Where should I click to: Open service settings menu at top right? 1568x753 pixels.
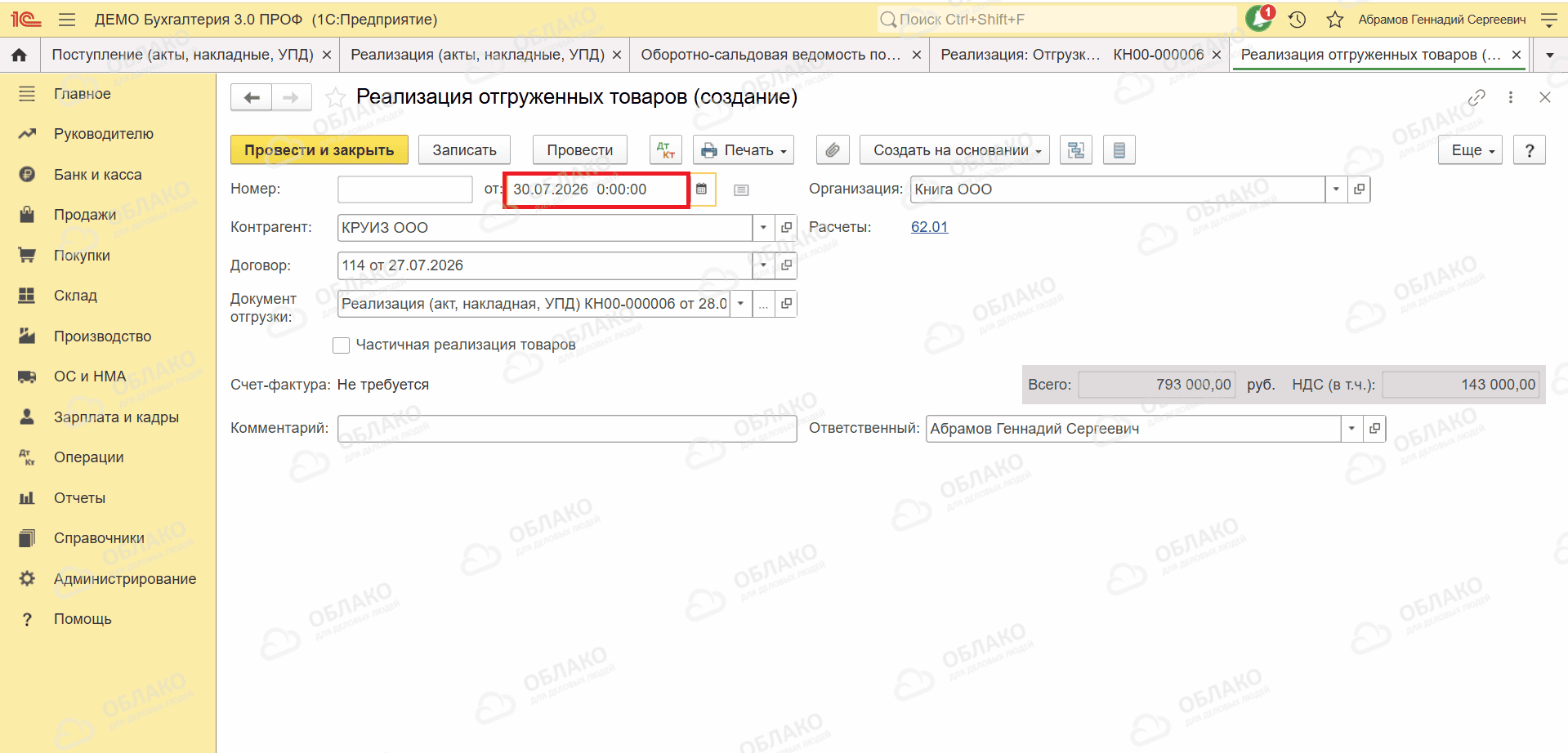[x=1548, y=20]
